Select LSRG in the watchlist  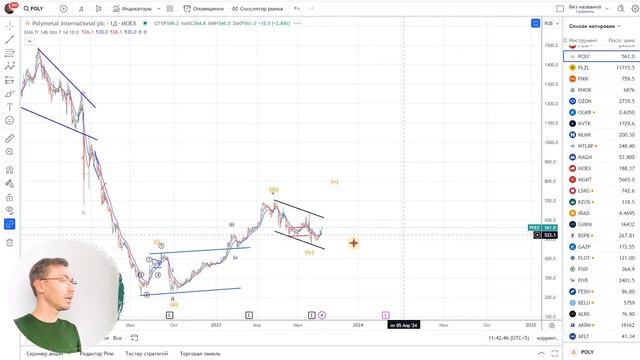pyautogui.click(x=602, y=191)
